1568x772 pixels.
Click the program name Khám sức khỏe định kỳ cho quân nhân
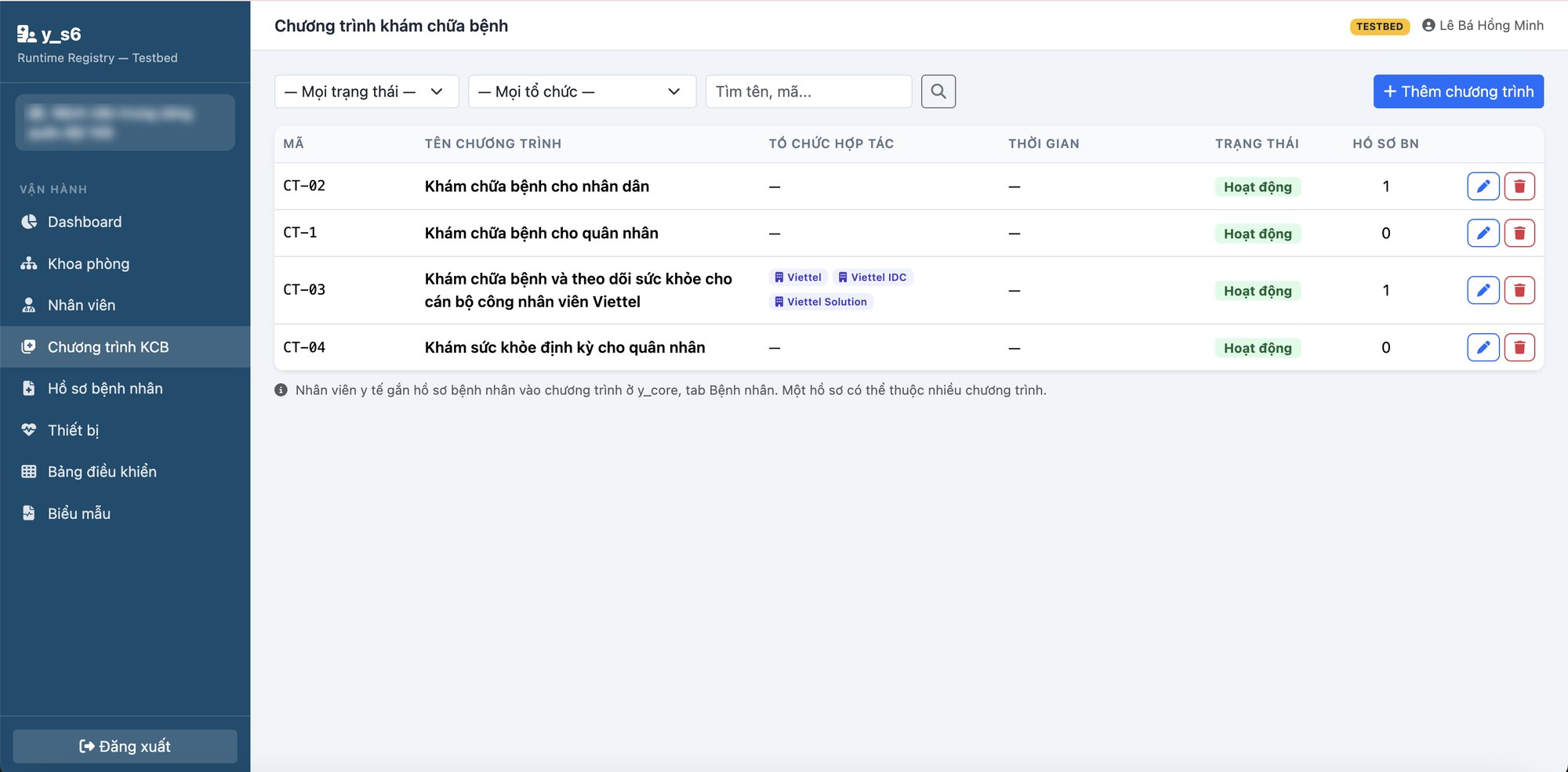564,347
